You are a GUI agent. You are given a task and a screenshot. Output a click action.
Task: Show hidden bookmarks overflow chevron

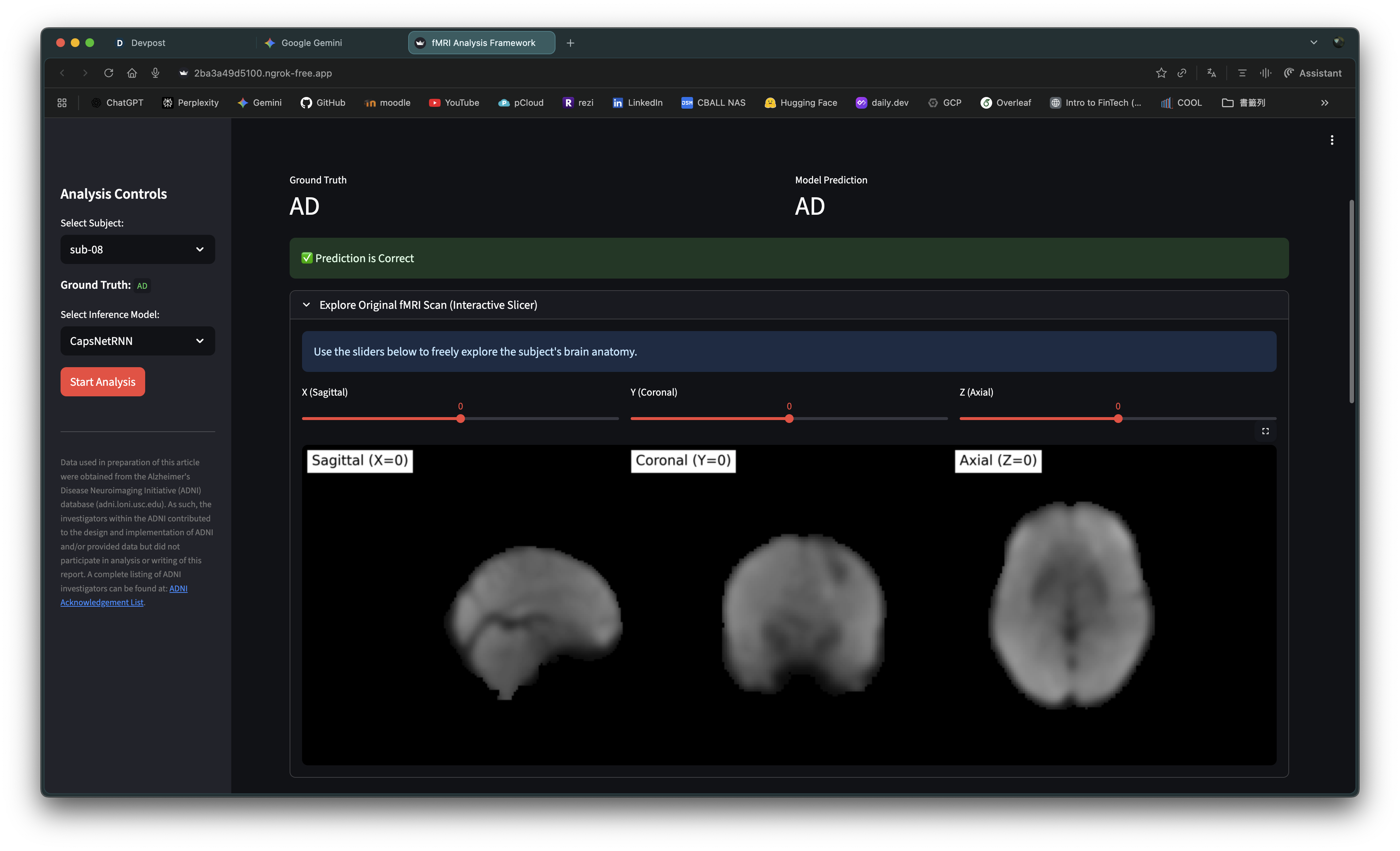pos(1324,103)
